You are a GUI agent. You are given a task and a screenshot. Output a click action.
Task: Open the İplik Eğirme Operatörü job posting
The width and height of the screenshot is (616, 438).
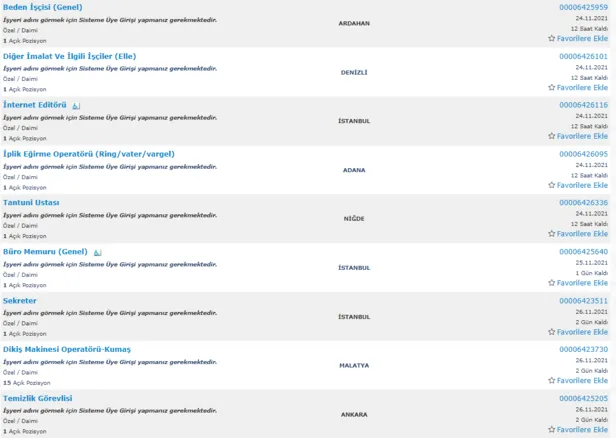click(88, 154)
